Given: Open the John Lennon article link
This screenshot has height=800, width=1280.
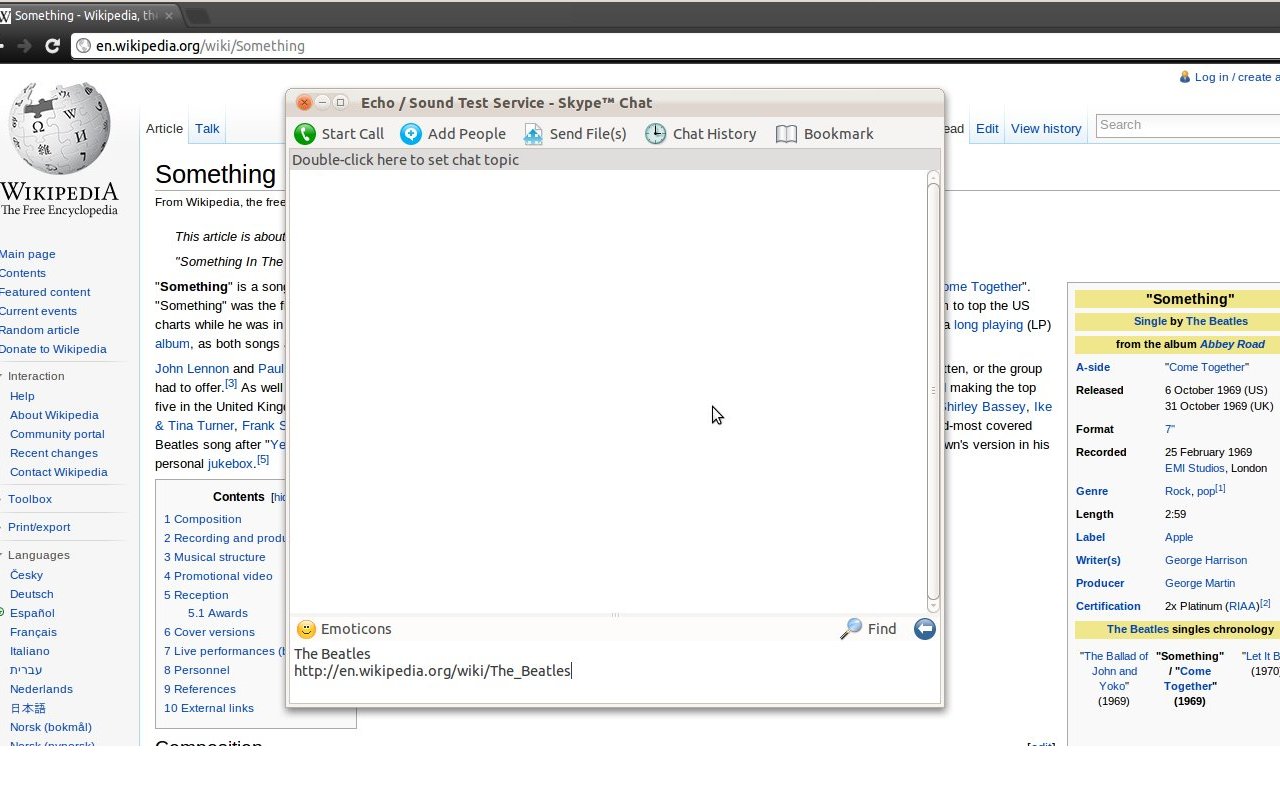Looking at the screenshot, I should tap(192, 369).
